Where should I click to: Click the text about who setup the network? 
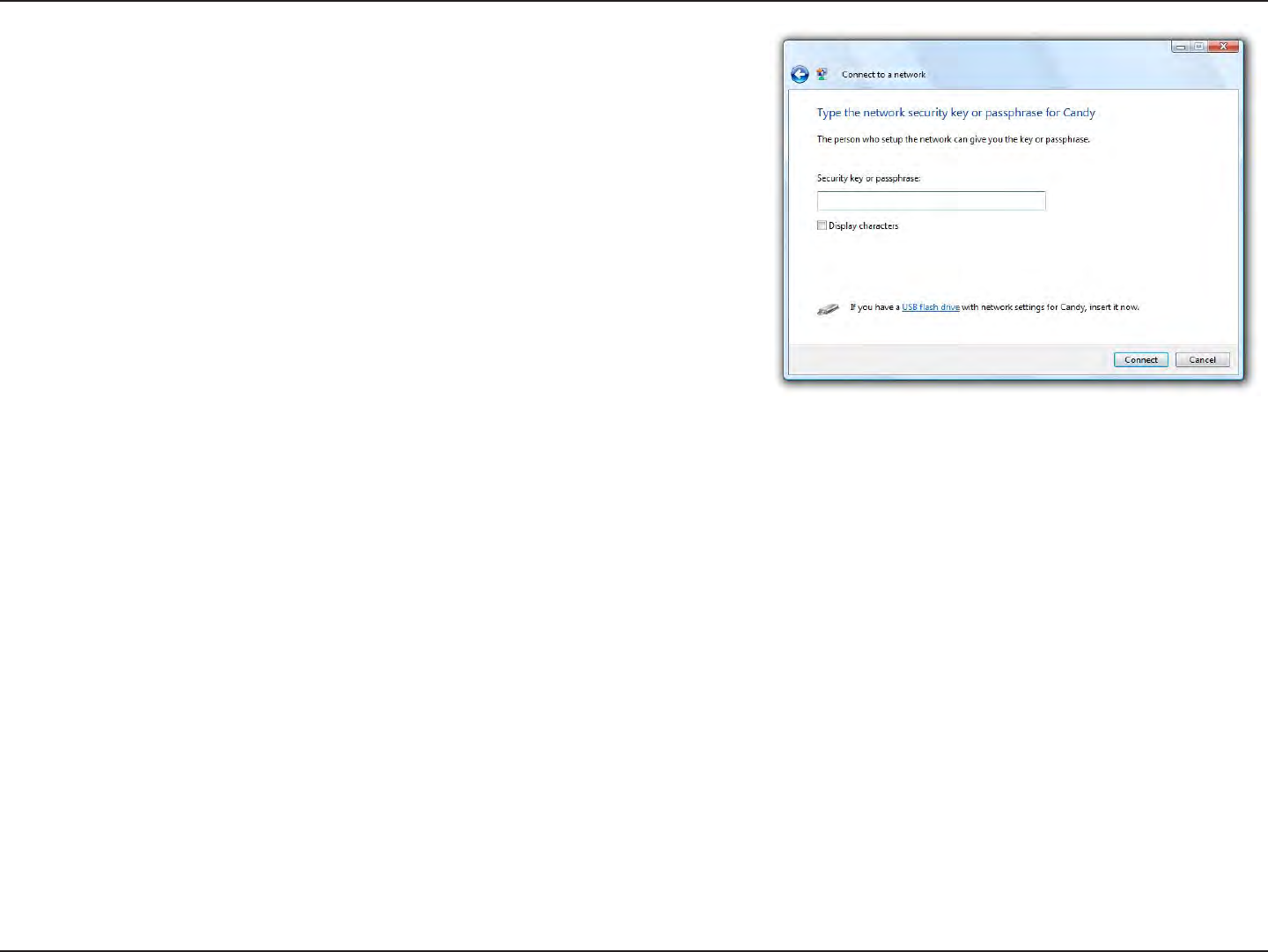tap(953, 139)
